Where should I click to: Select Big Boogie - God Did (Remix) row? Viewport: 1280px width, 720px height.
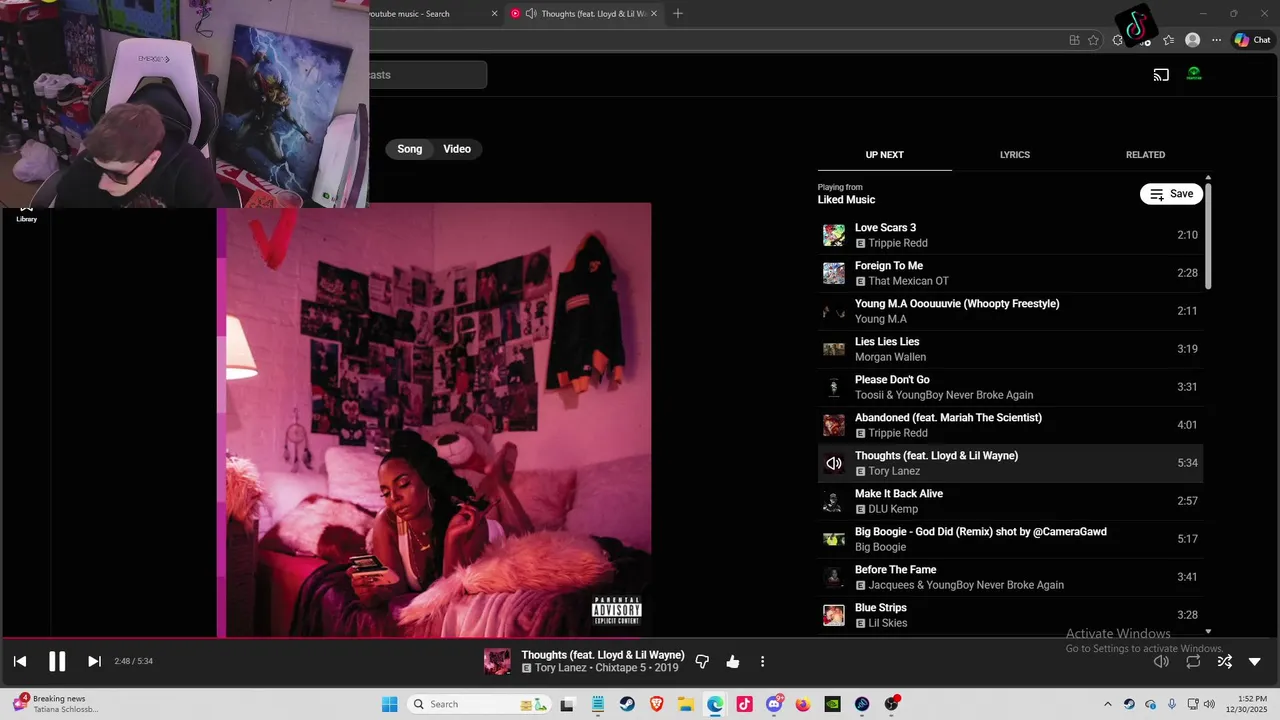(1010, 539)
